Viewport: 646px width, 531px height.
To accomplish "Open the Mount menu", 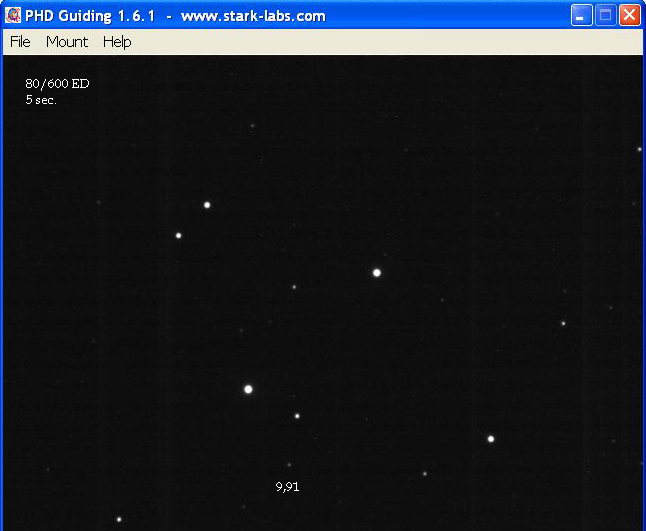I will tap(67, 42).
